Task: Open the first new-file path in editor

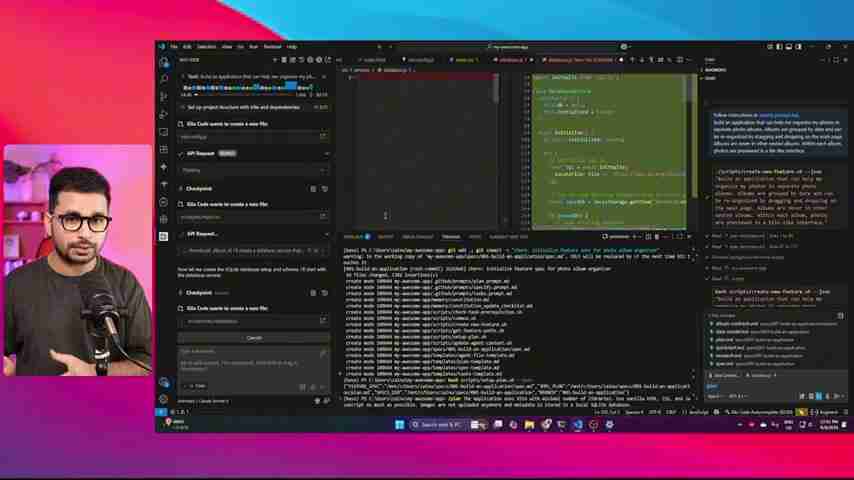Action: coord(323,137)
